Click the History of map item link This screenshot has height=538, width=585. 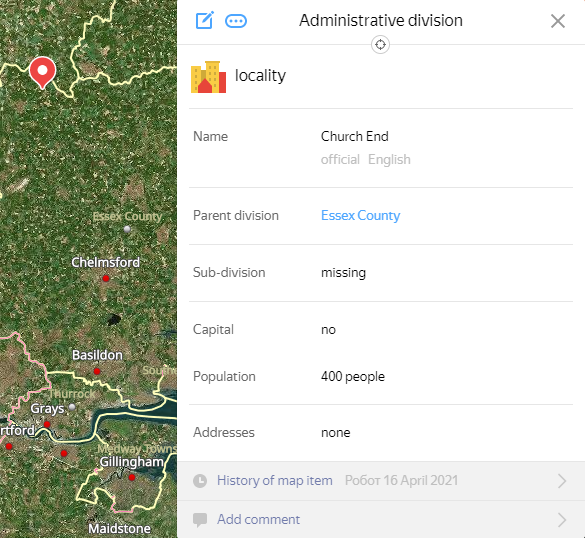275,481
